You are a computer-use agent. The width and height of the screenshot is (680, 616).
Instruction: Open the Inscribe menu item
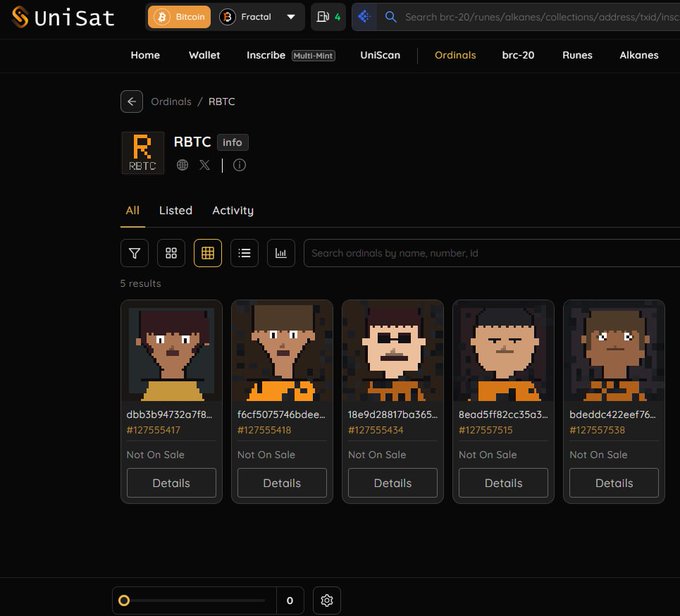tap(266, 55)
